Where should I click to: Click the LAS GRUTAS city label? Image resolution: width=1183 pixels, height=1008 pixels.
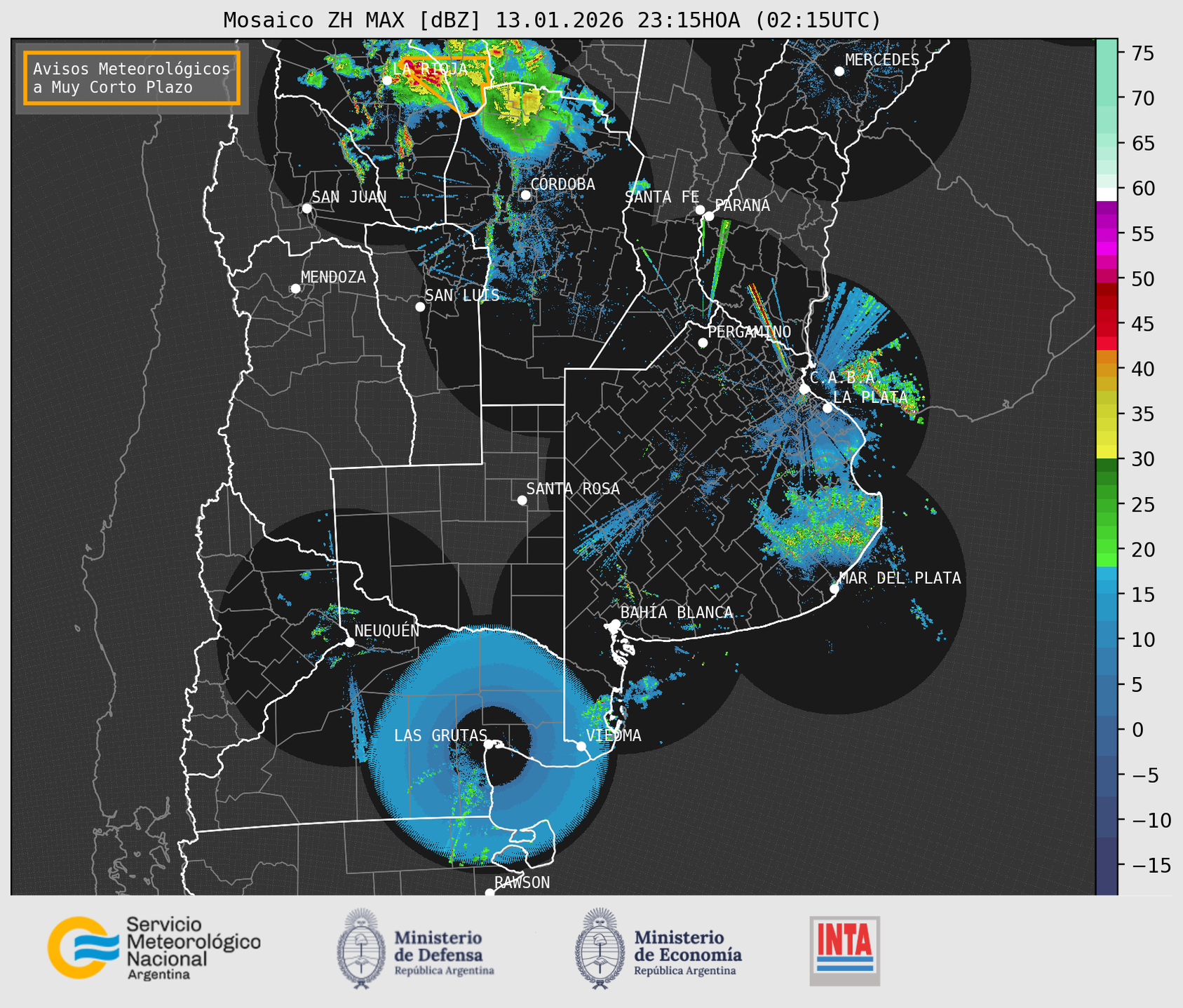point(440,735)
